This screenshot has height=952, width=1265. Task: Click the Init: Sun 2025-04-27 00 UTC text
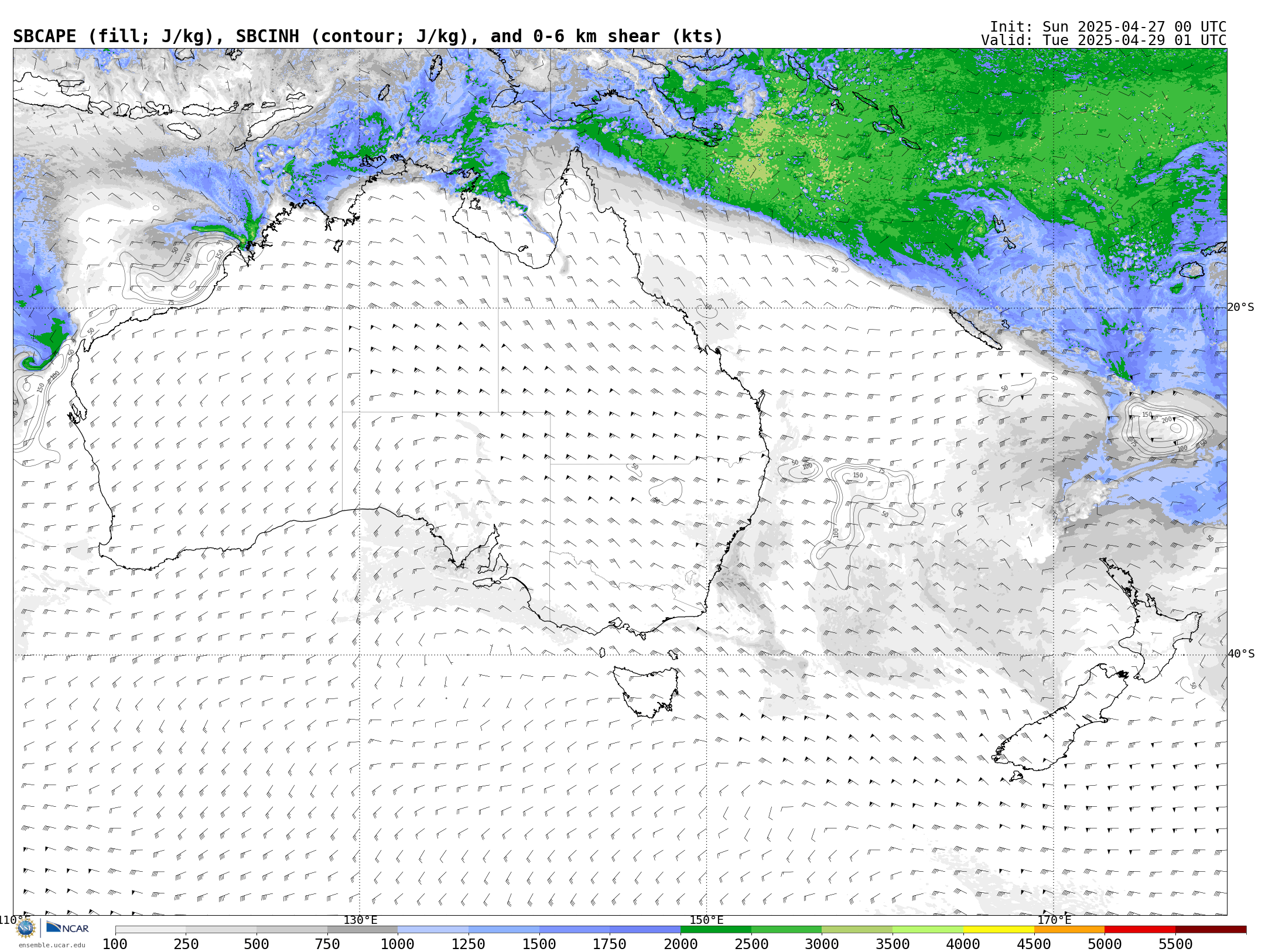pos(1108,27)
